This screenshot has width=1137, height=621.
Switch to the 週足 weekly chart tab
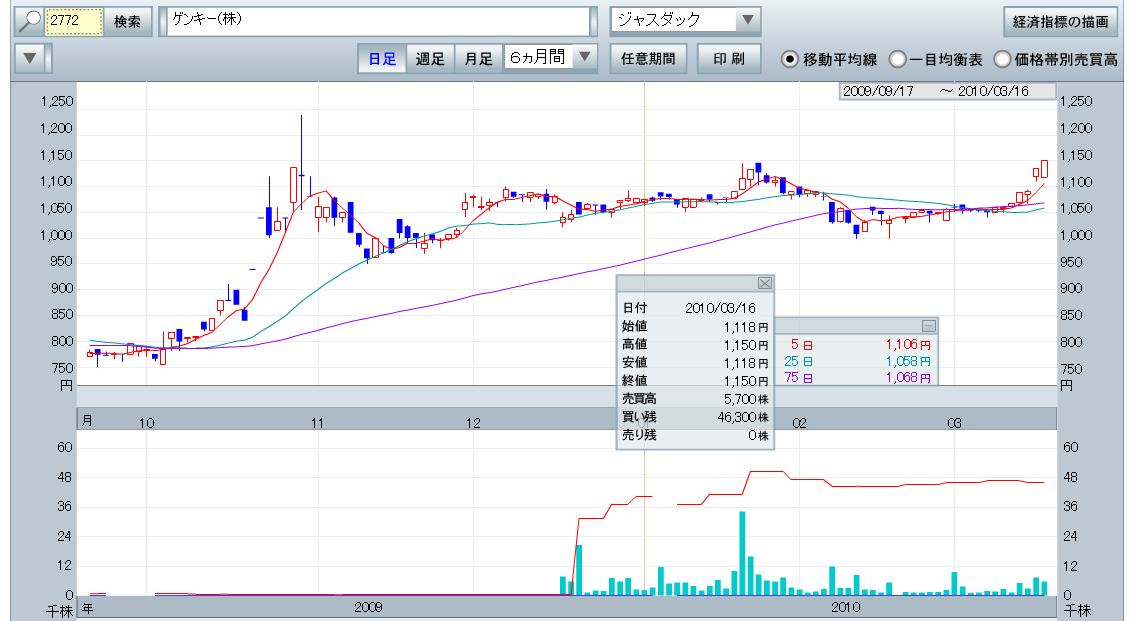430,59
